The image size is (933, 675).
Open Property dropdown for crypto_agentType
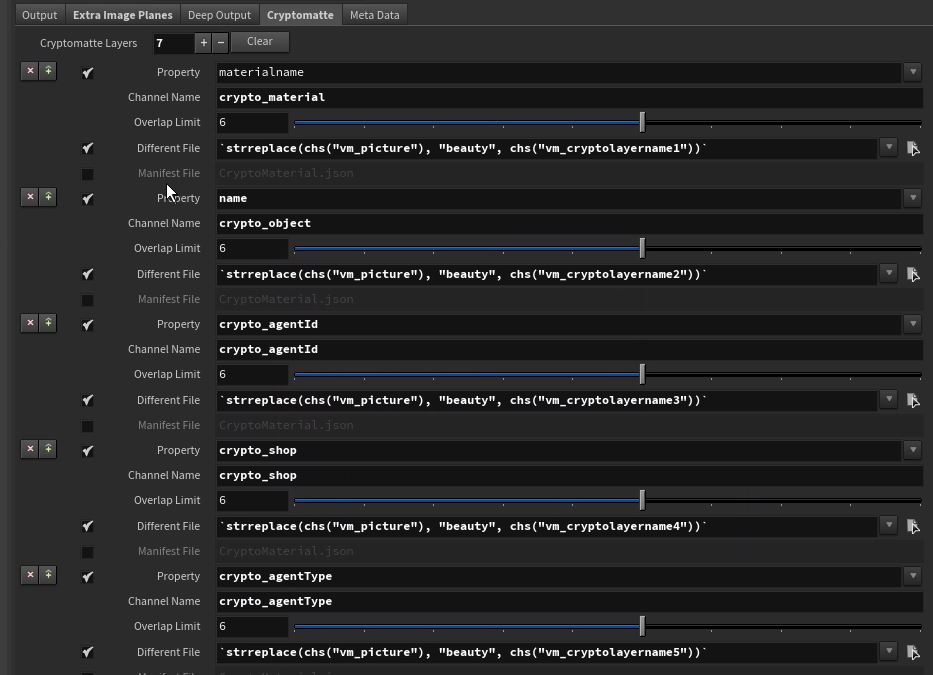[x=913, y=576]
